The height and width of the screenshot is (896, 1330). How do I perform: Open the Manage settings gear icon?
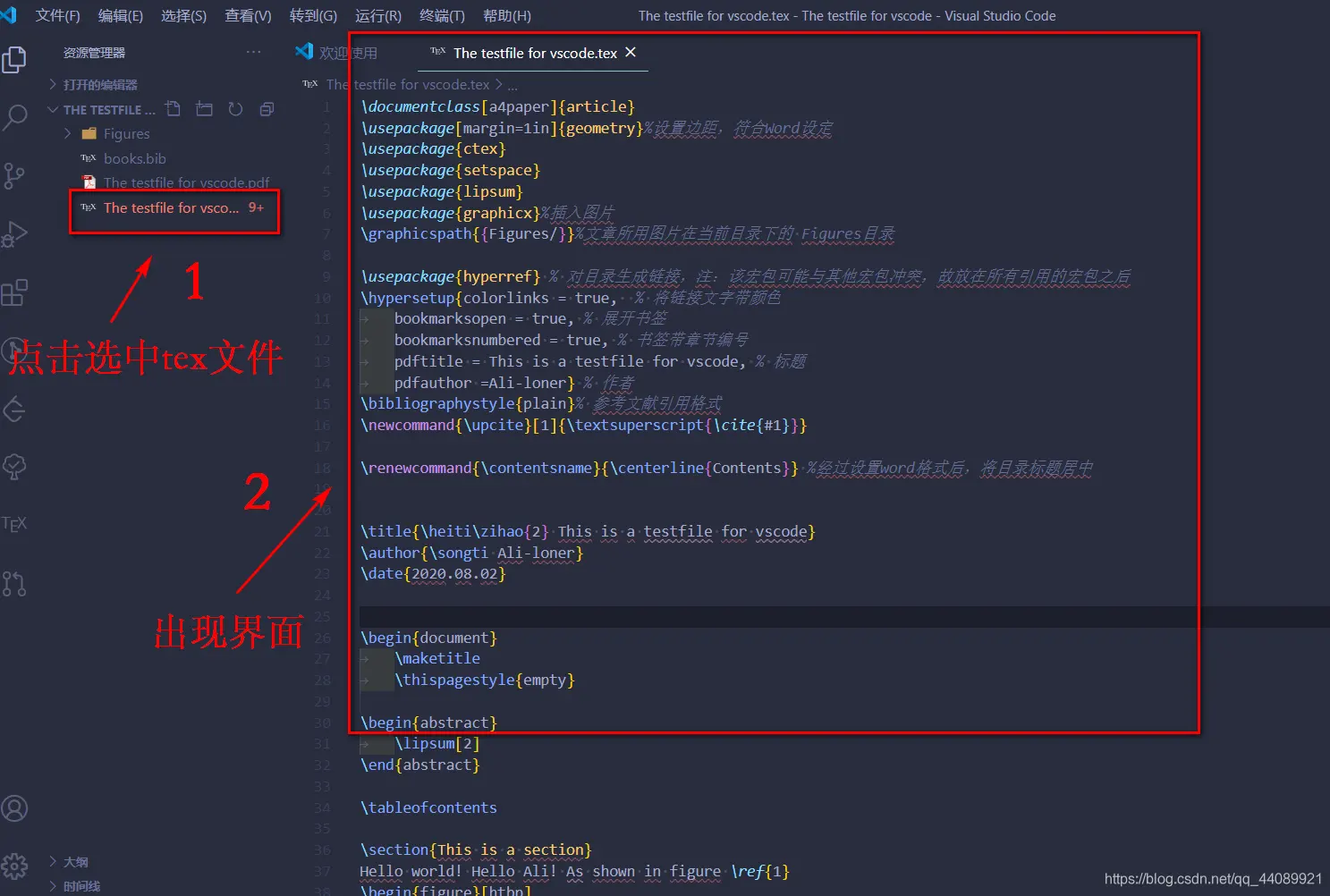[x=15, y=866]
